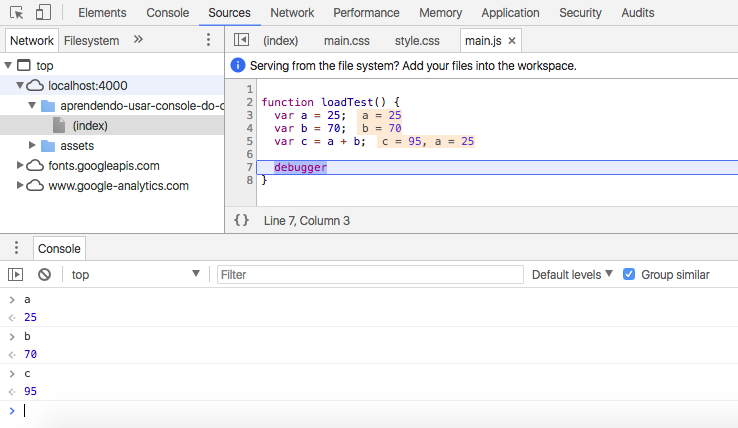Screen dimensions: 738x428
Task: Show the console sidebar panel
Action: pyautogui.click(x=16, y=274)
